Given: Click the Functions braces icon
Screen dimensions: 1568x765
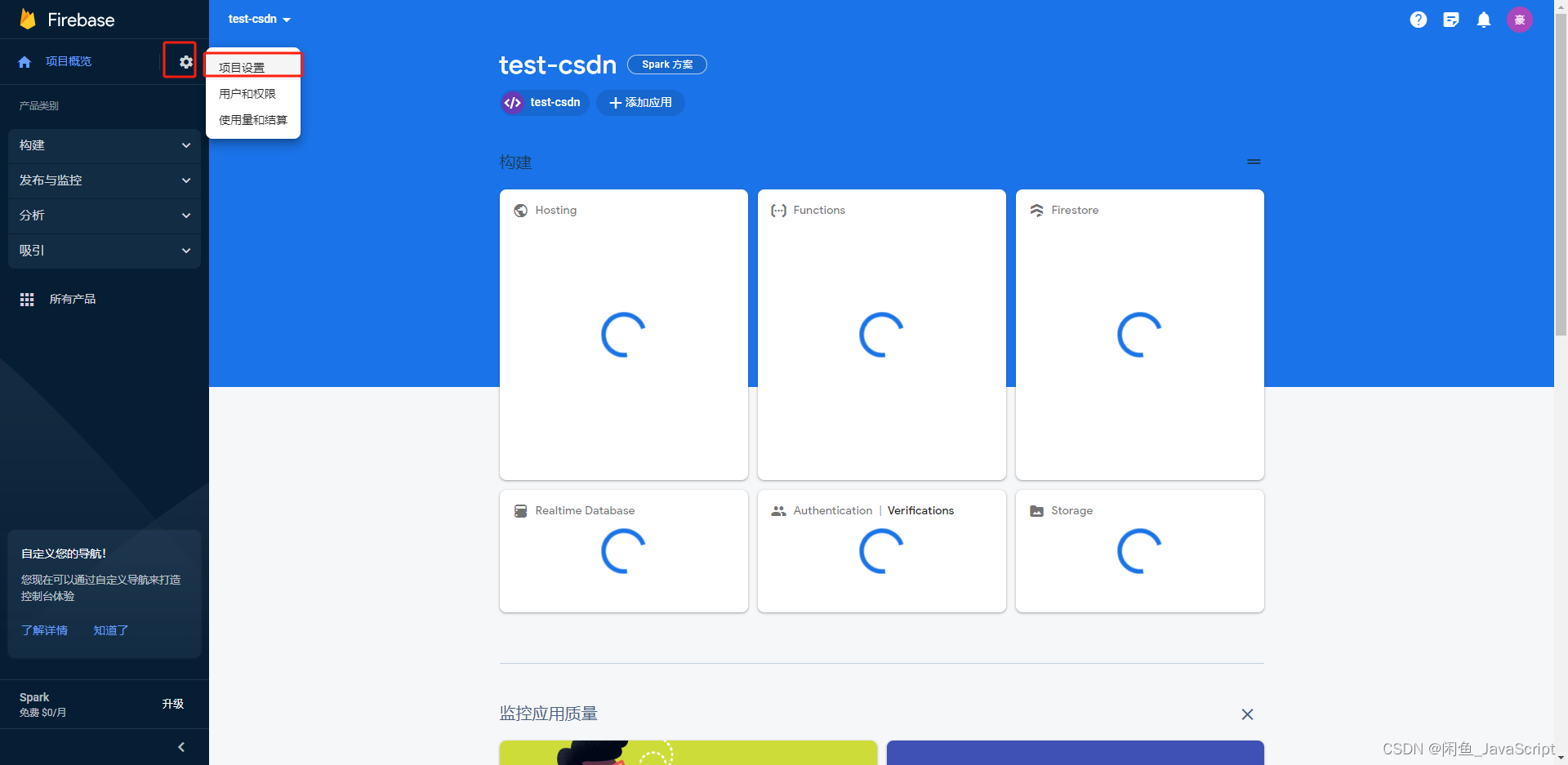Looking at the screenshot, I should (778, 211).
